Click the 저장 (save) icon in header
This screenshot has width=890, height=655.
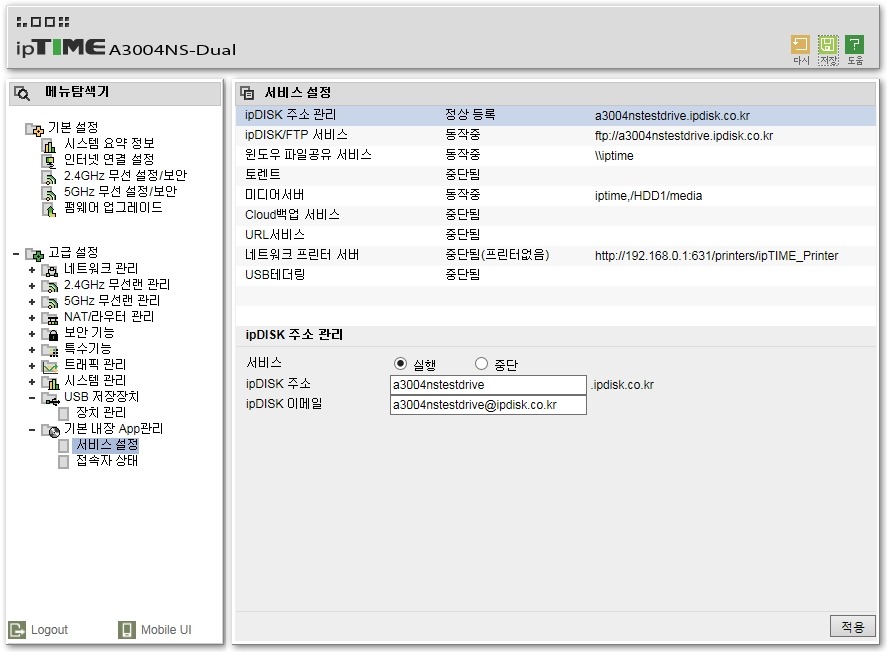[x=828, y=45]
